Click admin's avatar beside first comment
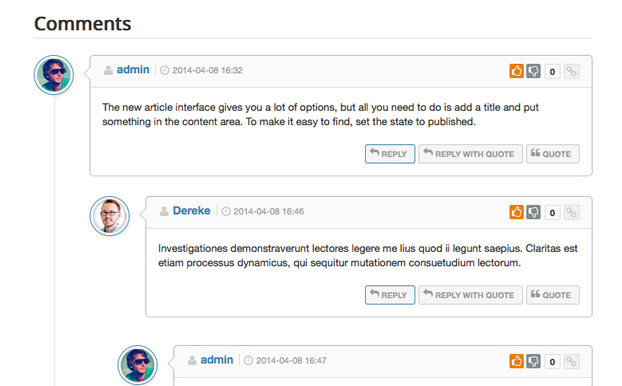 click(54, 75)
